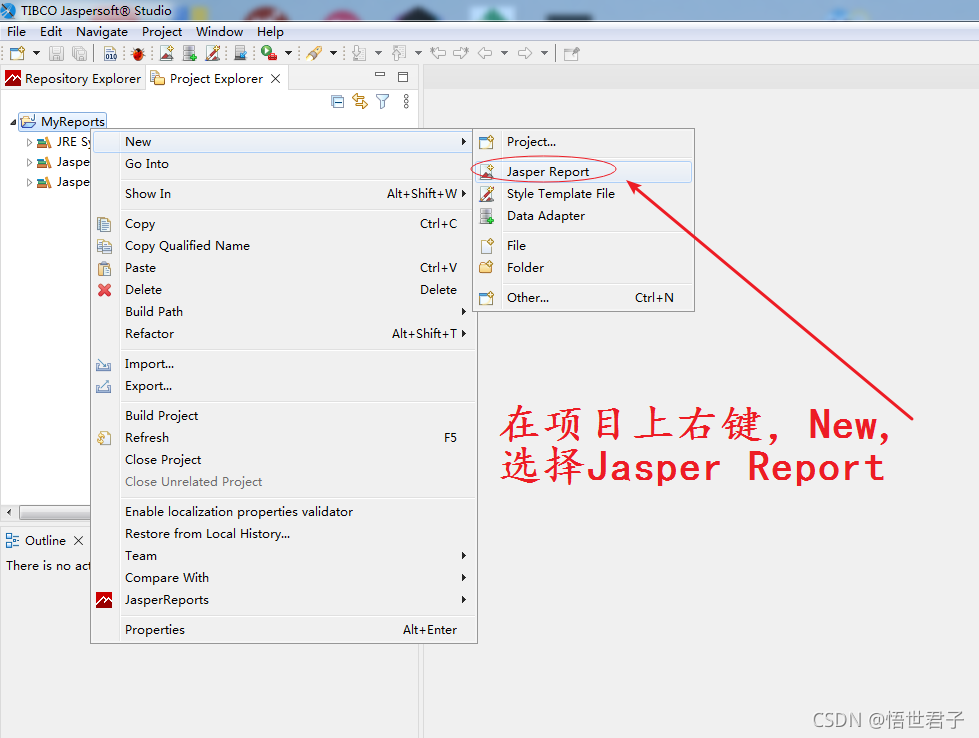Open the File menu
The width and height of the screenshot is (979, 738).
[16, 32]
